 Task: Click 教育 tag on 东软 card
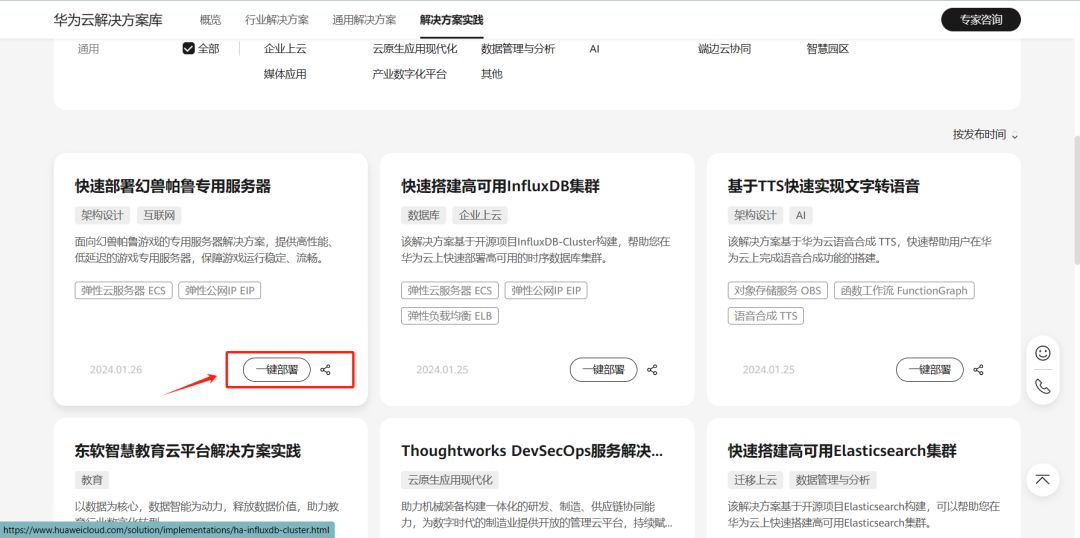[x=92, y=480]
